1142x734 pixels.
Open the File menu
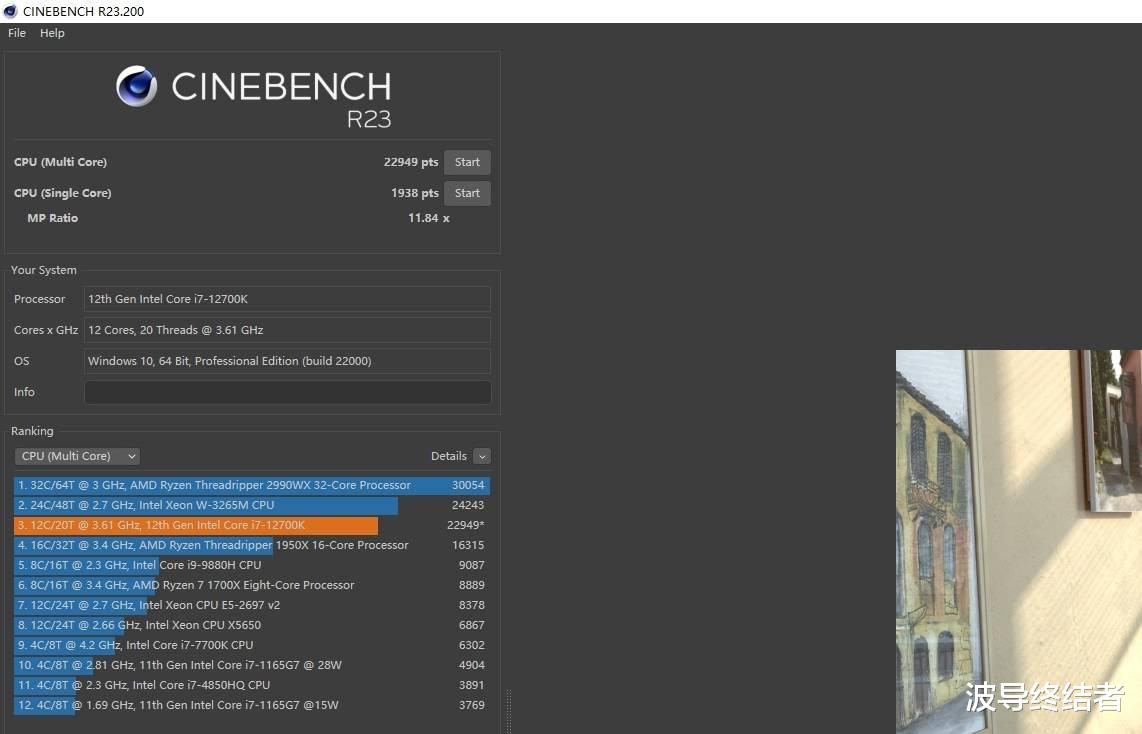16,33
